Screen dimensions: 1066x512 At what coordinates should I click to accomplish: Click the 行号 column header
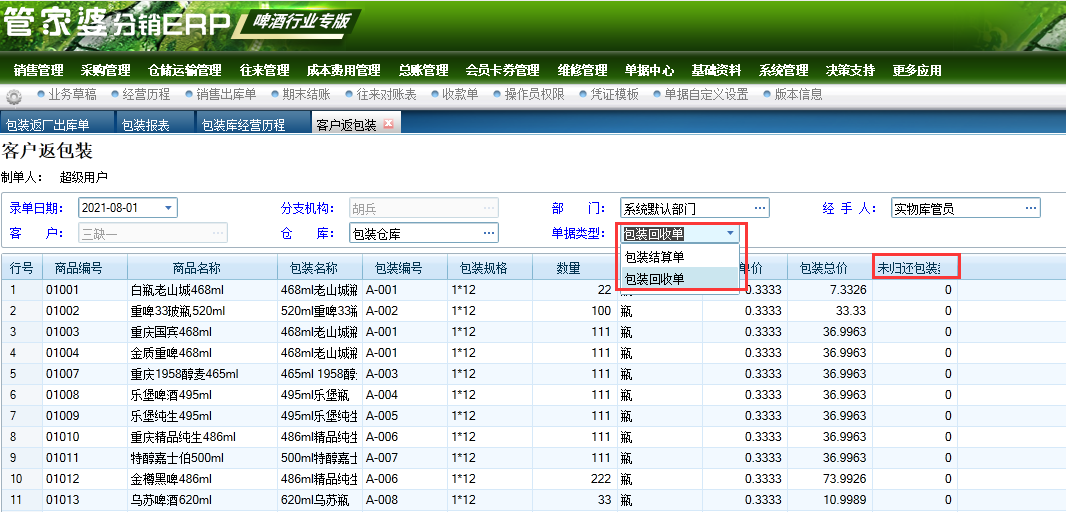tap(22, 268)
